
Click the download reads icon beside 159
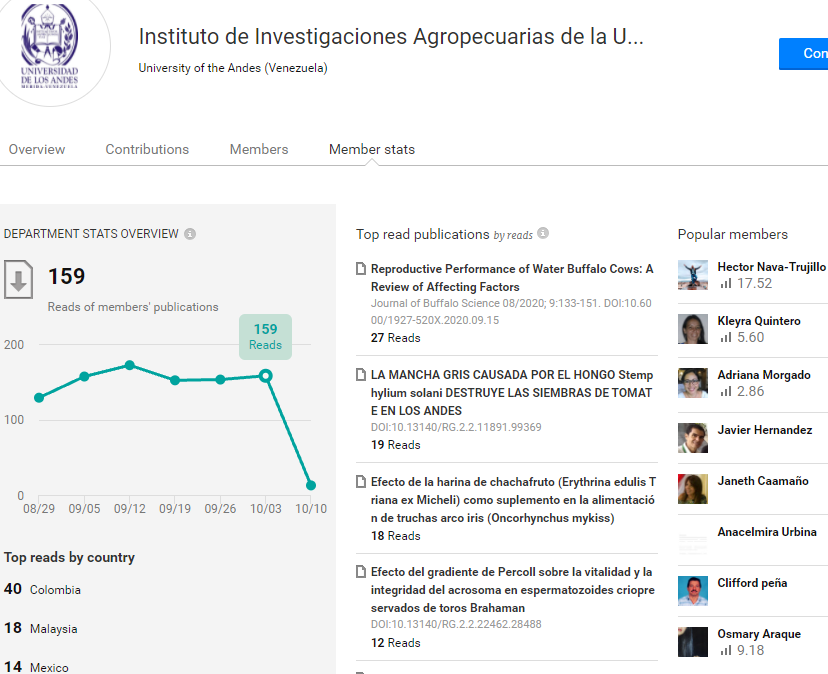pyautogui.click(x=18, y=279)
